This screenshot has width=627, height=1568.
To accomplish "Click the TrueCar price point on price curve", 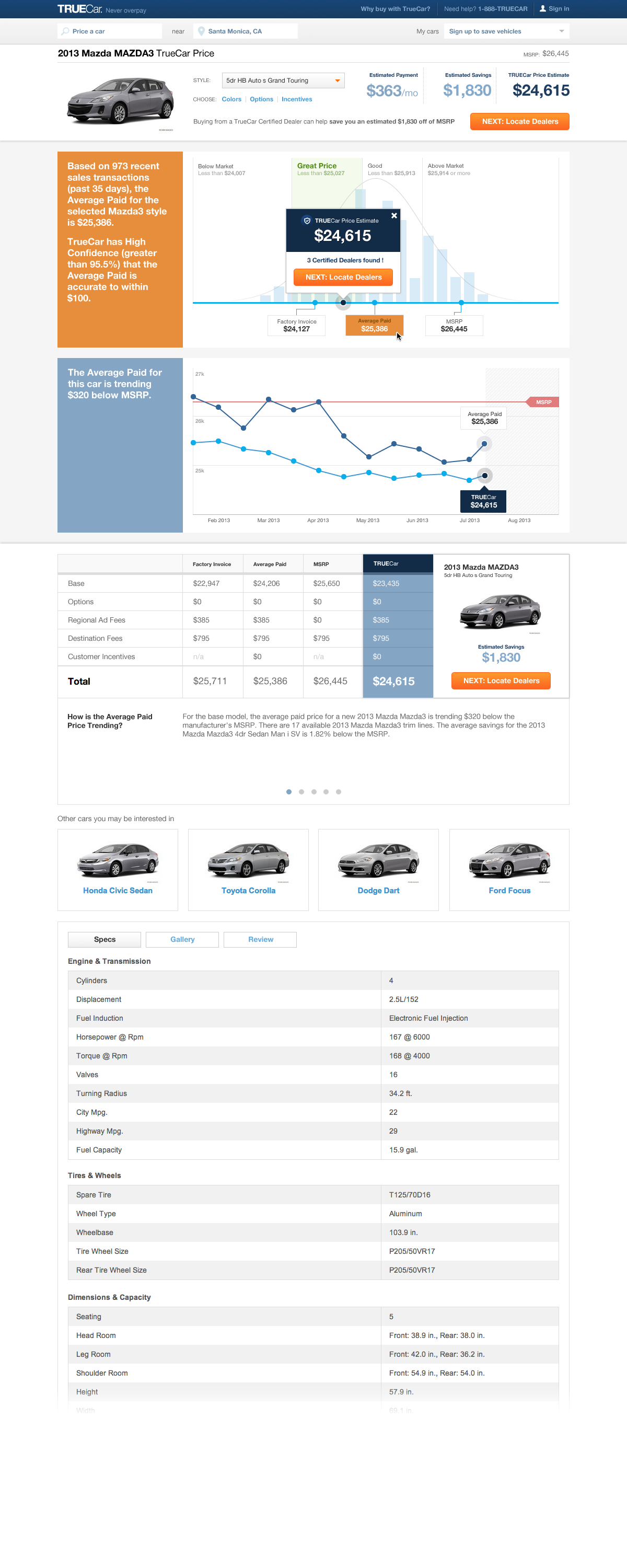I will click(x=343, y=303).
